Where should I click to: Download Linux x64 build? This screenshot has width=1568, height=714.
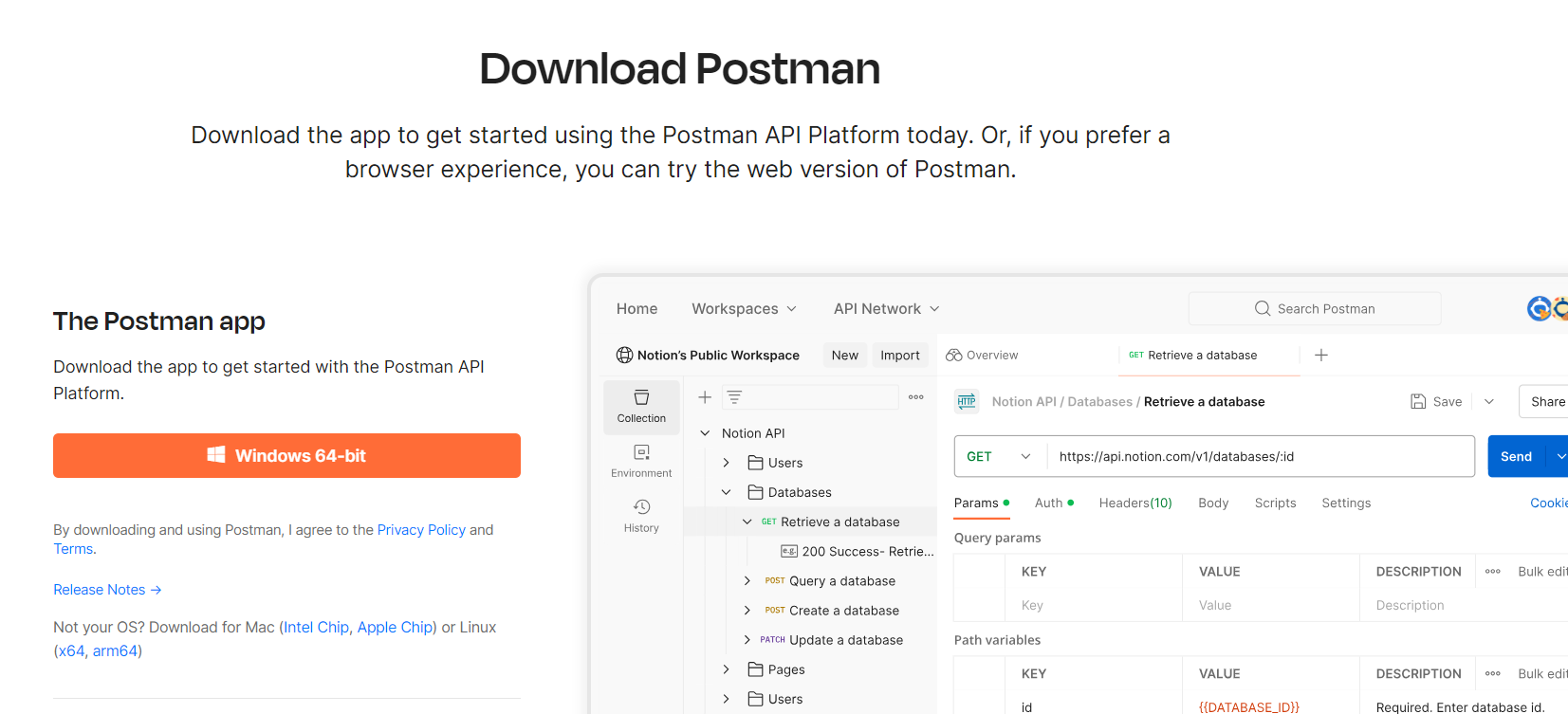coord(71,651)
